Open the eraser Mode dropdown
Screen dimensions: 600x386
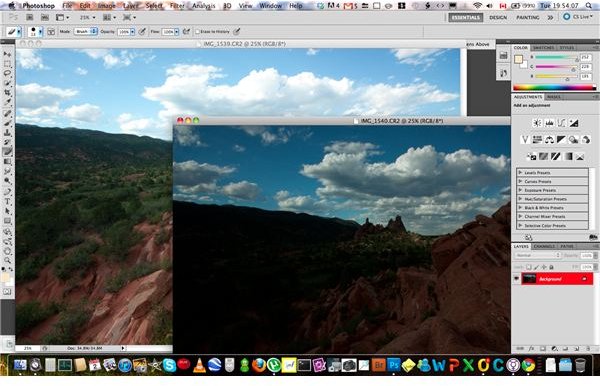(x=86, y=32)
